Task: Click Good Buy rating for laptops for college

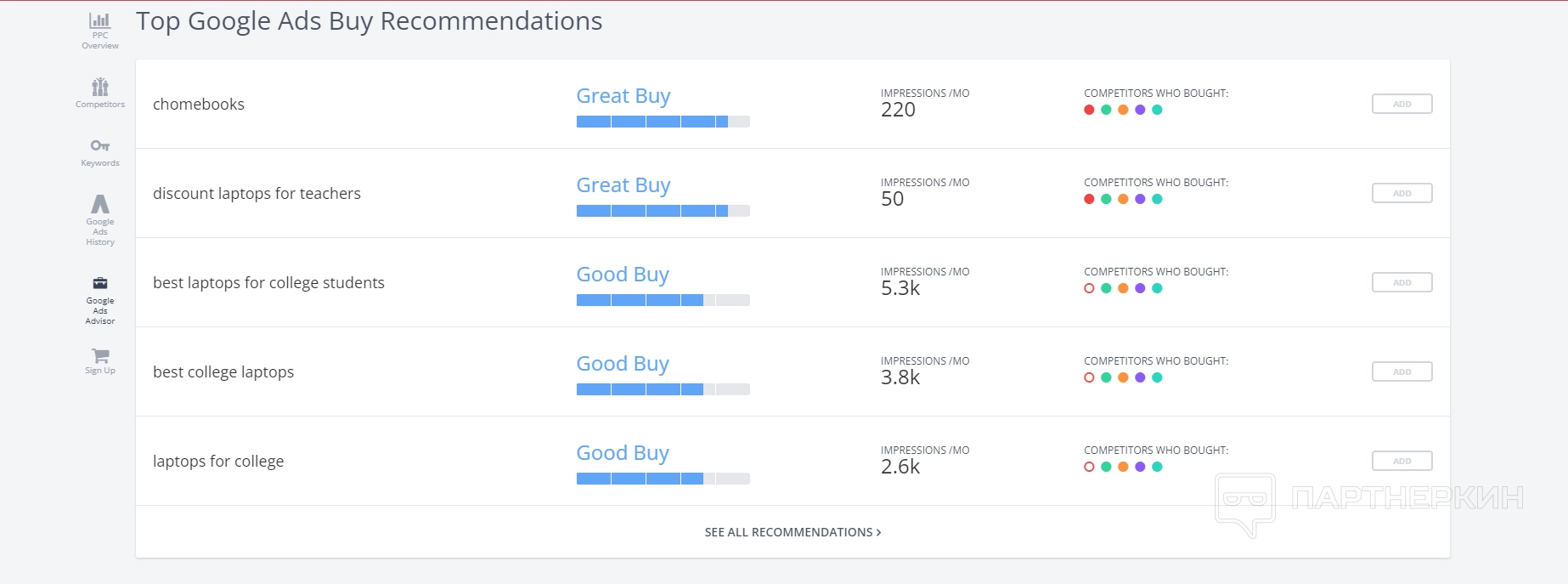Action: click(623, 453)
